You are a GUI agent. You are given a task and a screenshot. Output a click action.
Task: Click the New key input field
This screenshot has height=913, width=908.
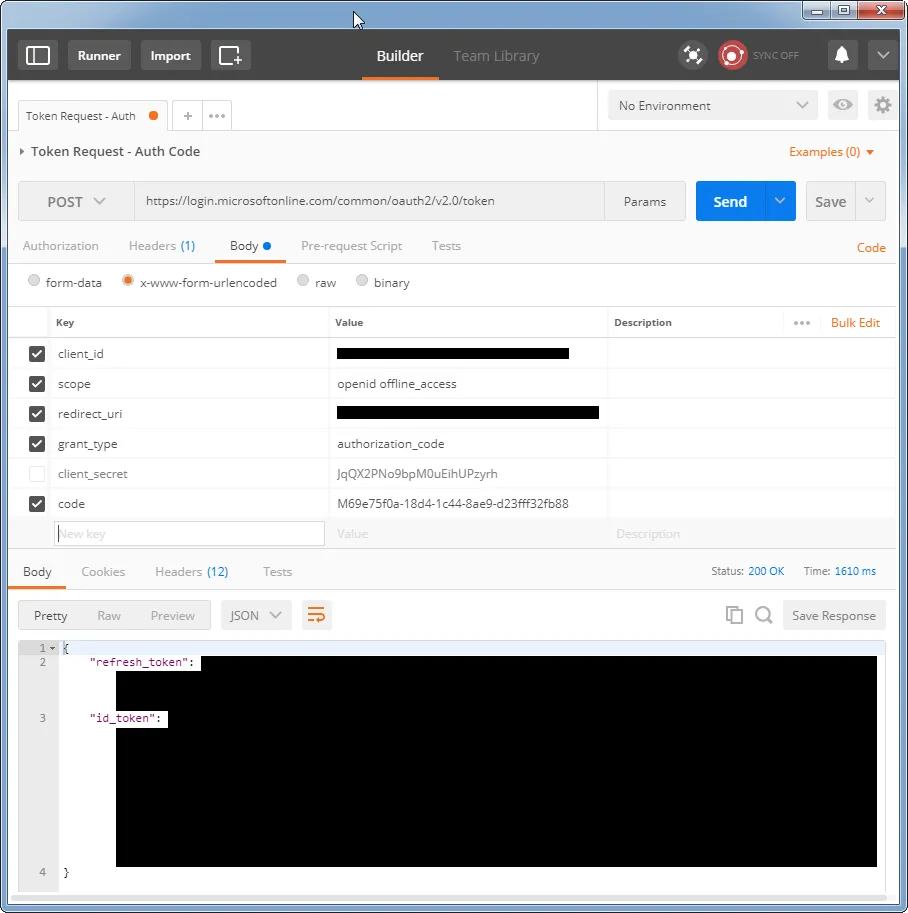(x=189, y=534)
